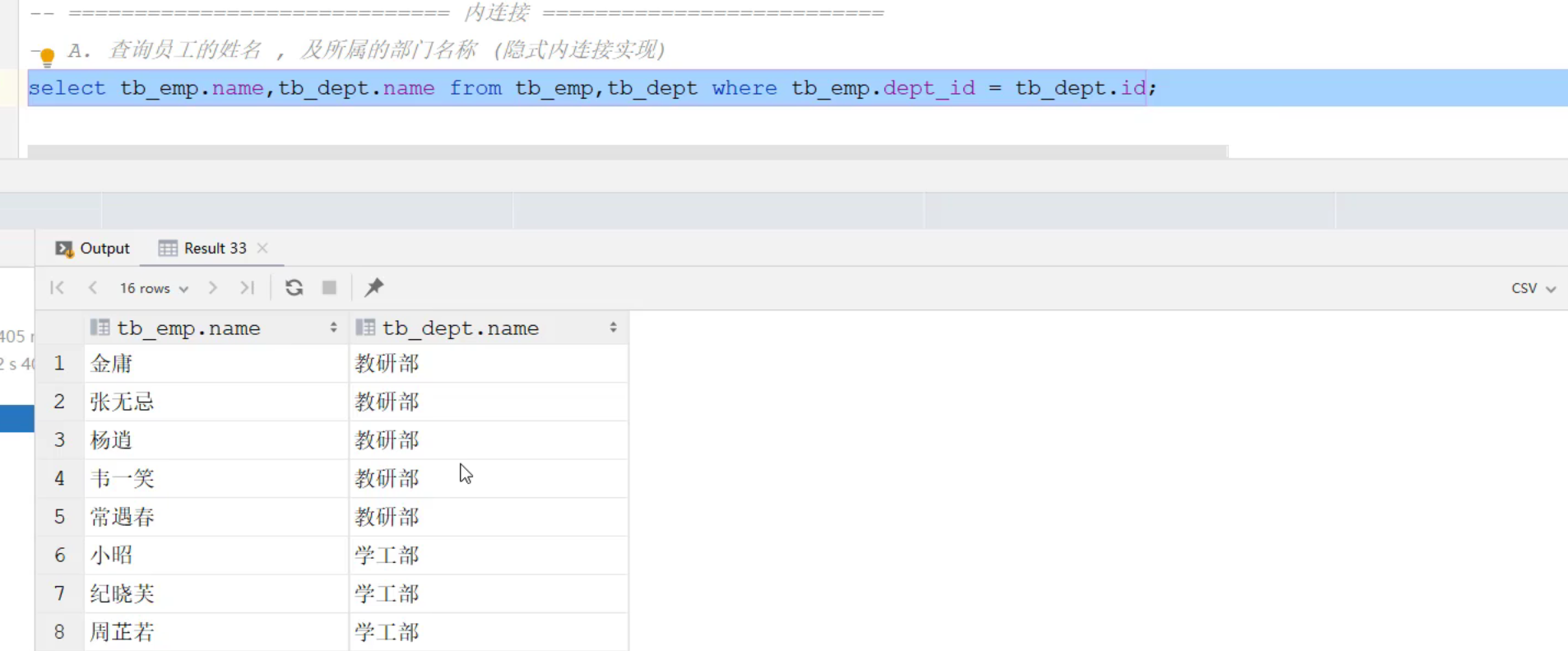
Task: Click the 'from' keyword in the query
Action: coord(476,88)
